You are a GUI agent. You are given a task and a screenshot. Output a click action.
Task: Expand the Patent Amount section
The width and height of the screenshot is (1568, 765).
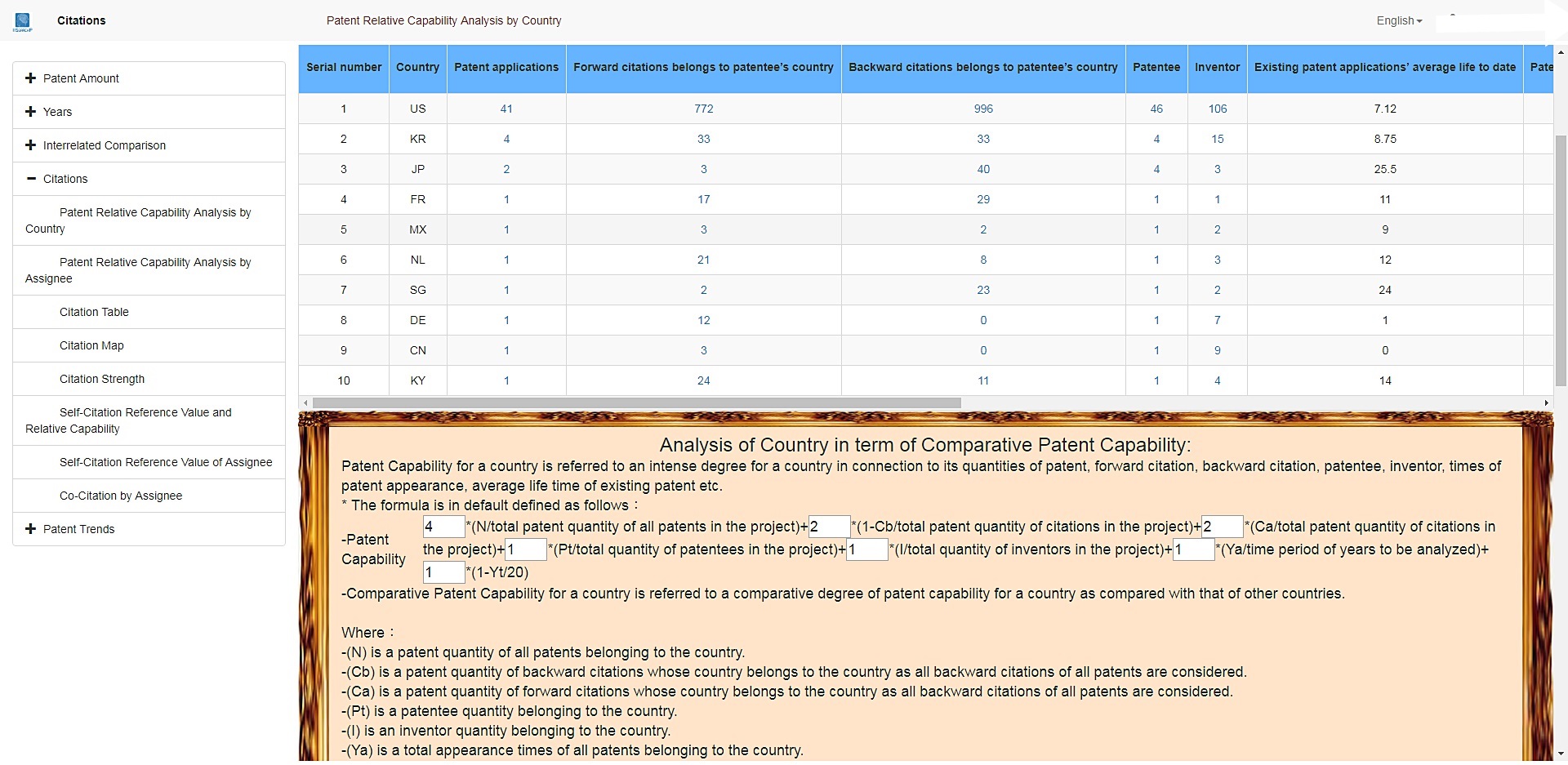pos(149,78)
